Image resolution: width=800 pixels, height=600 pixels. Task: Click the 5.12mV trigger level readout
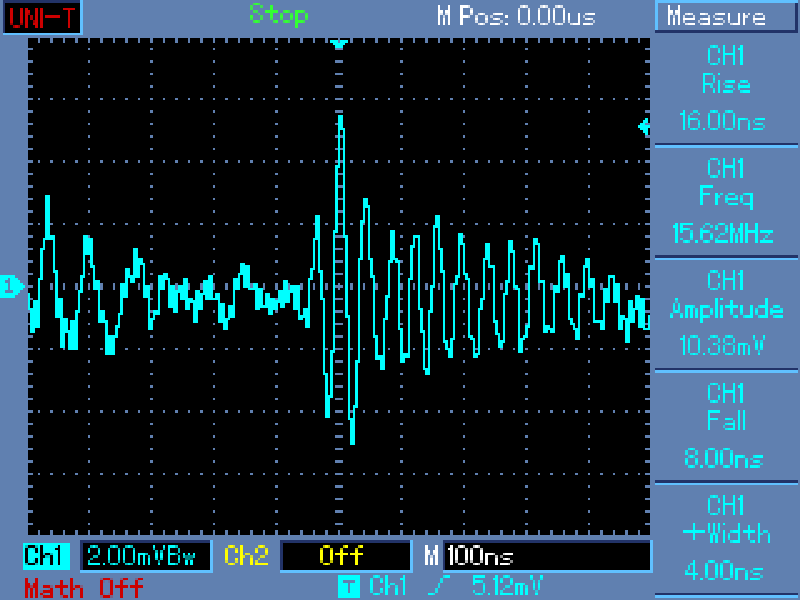click(x=508, y=586)
